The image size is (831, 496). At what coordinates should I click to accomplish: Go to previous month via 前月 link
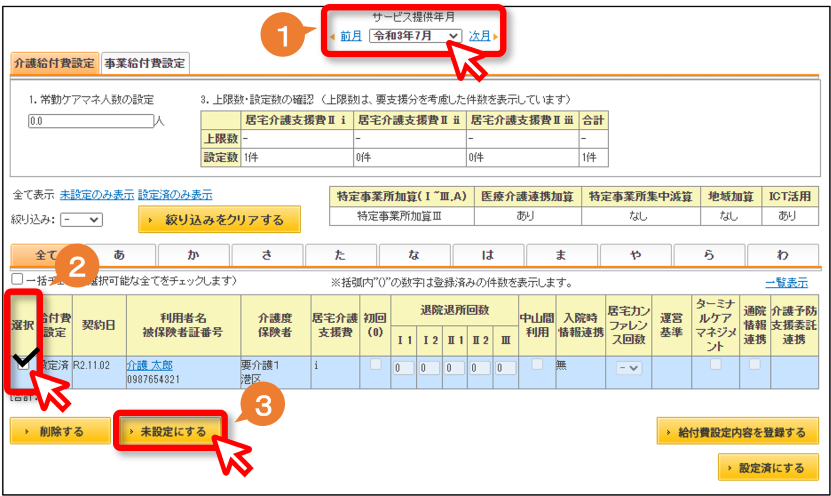[x=350, y=36]
